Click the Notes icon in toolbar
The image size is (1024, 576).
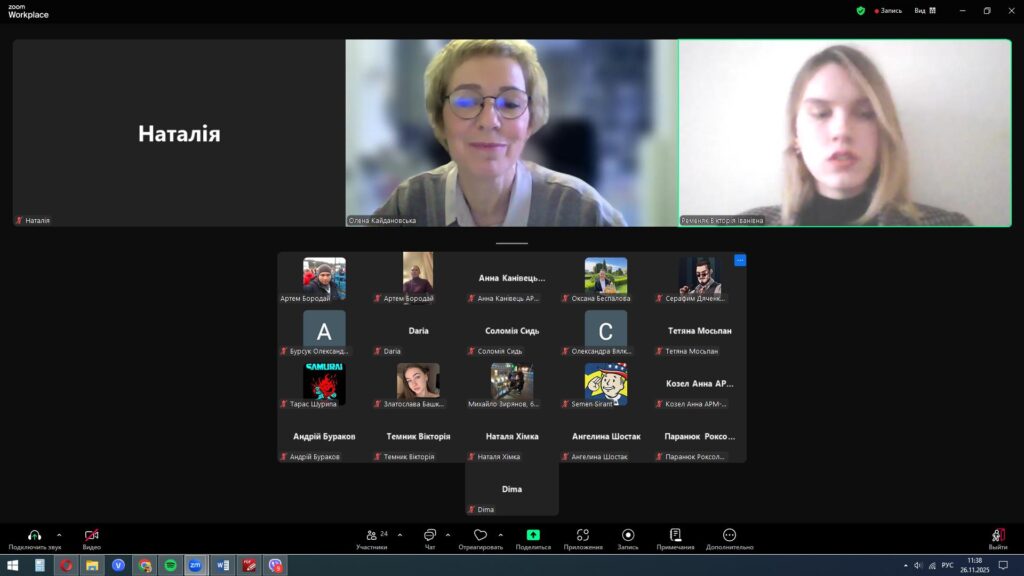pyautogui.click(x=676, y=535)
